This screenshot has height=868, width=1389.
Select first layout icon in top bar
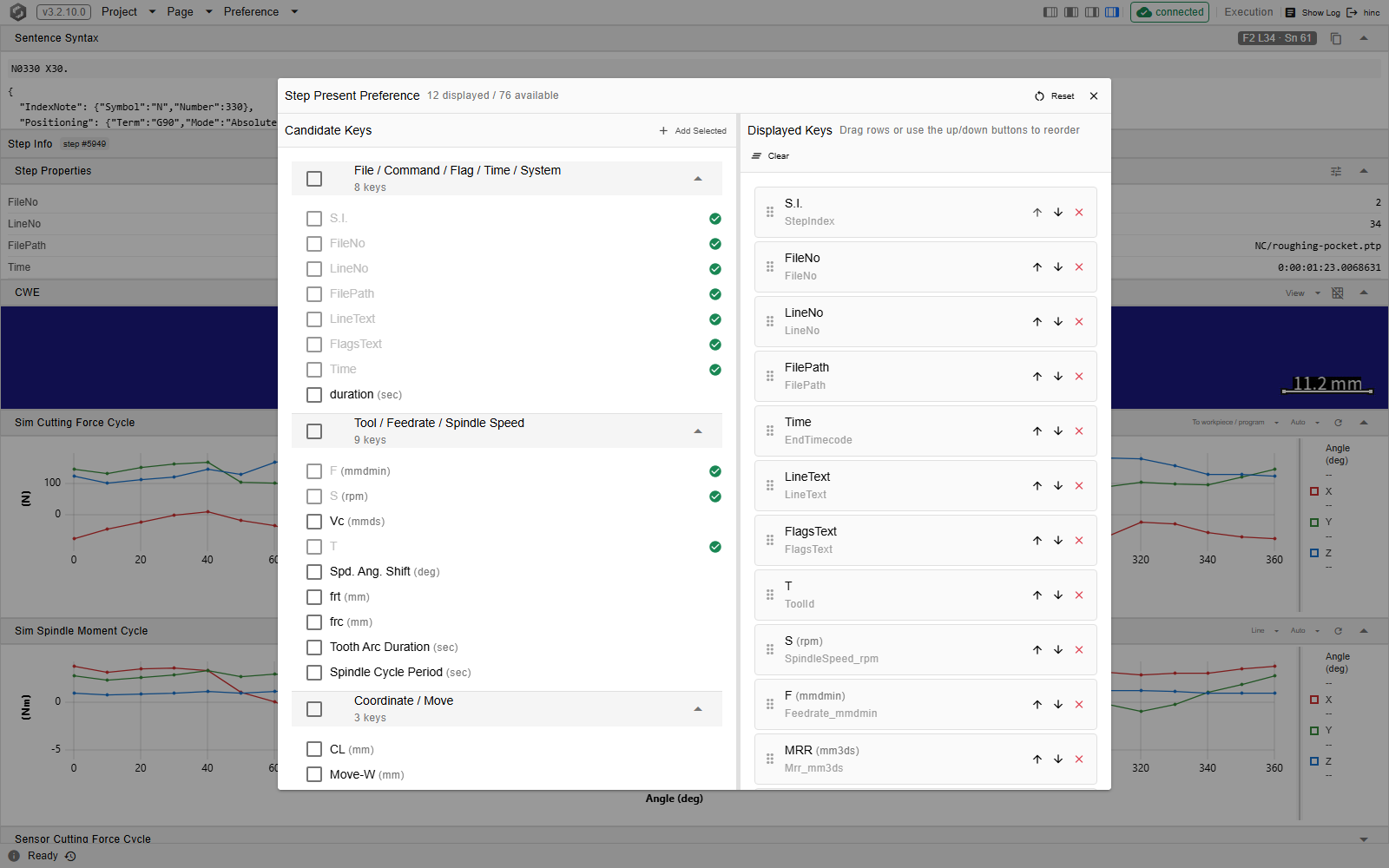(1050, 12)
